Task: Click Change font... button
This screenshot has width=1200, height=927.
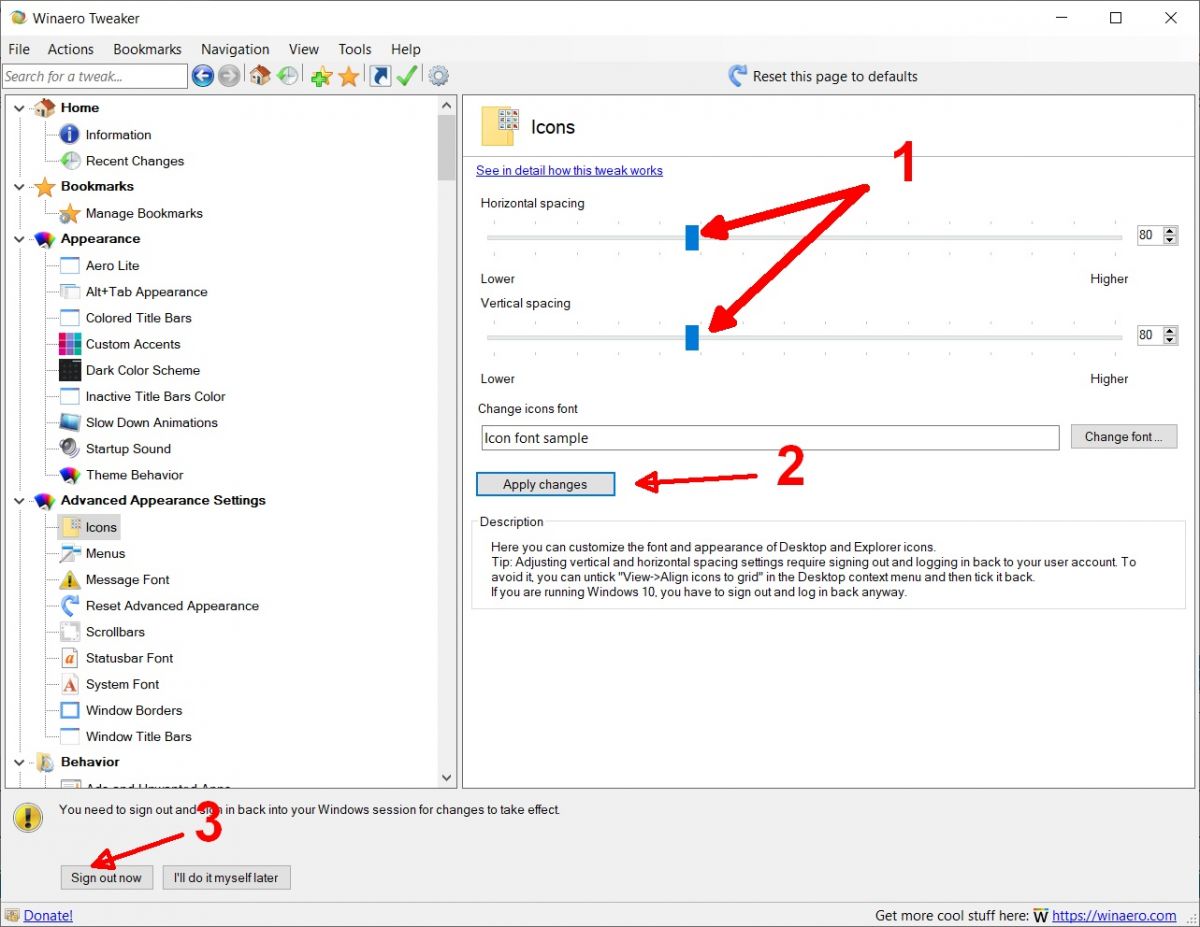Action: [1124, 437]
